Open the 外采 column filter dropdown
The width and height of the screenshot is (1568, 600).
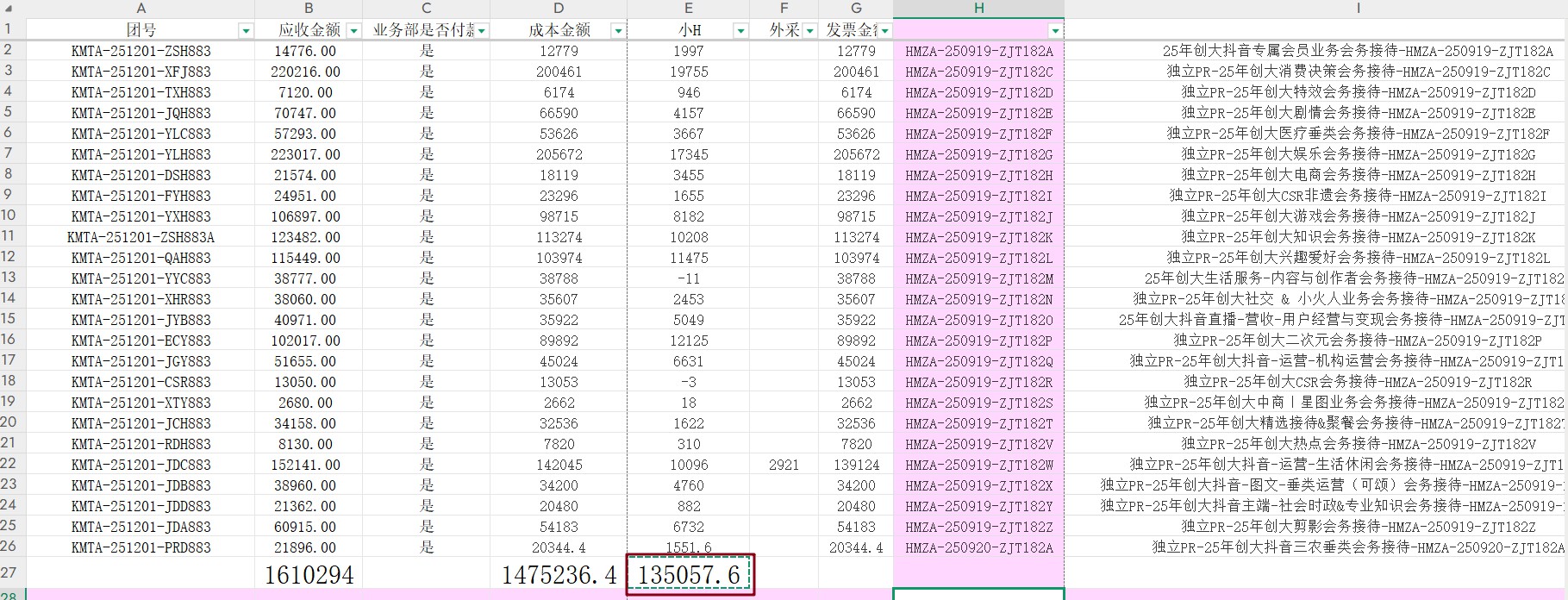pos(809,31)
